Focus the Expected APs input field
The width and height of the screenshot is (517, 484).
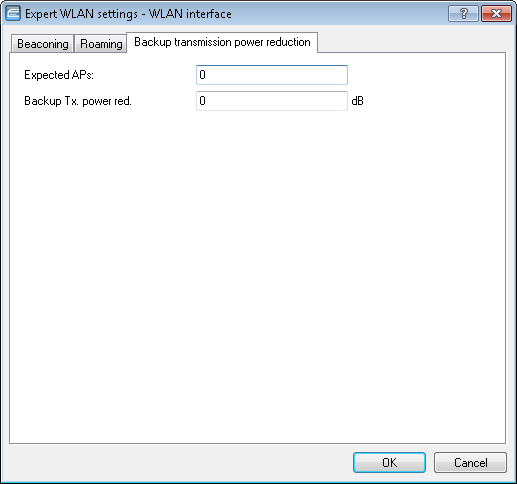(x=272, y=75)
